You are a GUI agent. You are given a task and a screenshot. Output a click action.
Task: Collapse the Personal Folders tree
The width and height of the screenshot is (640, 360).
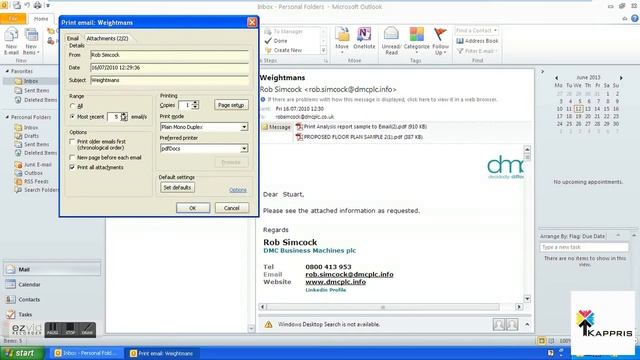click(x=7, y=117)
